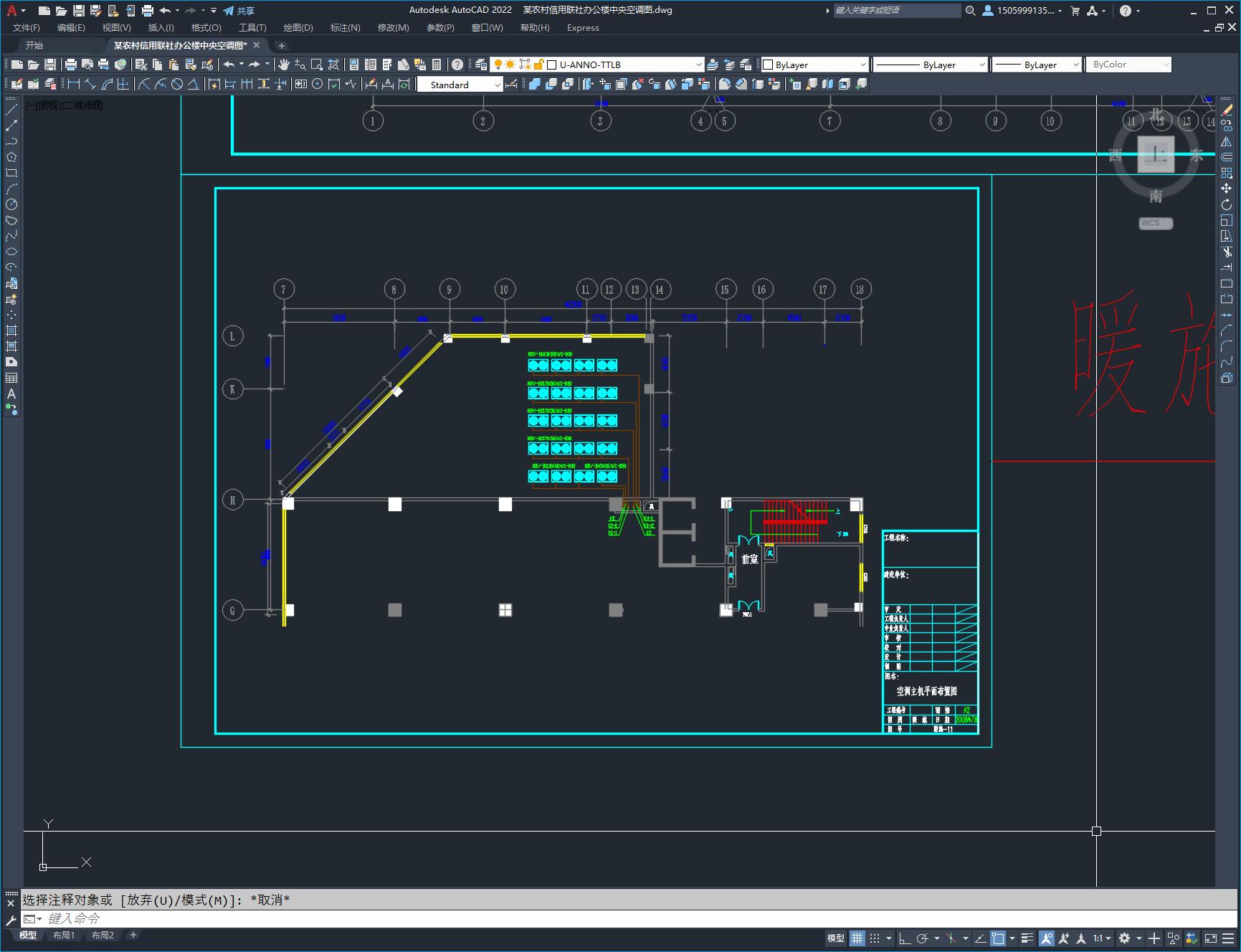Select the Linear dimension tool

pos(73,85)
